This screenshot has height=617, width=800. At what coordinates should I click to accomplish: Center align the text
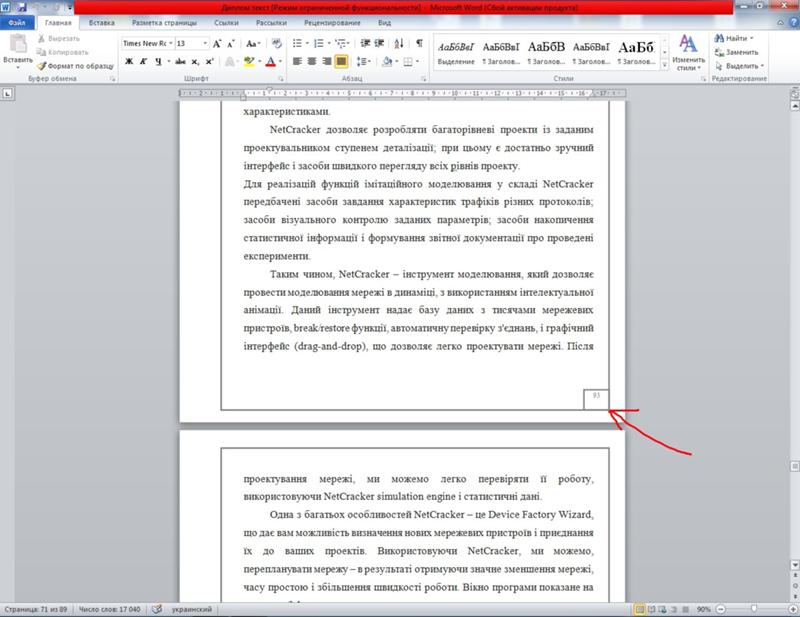pos(312,62)
